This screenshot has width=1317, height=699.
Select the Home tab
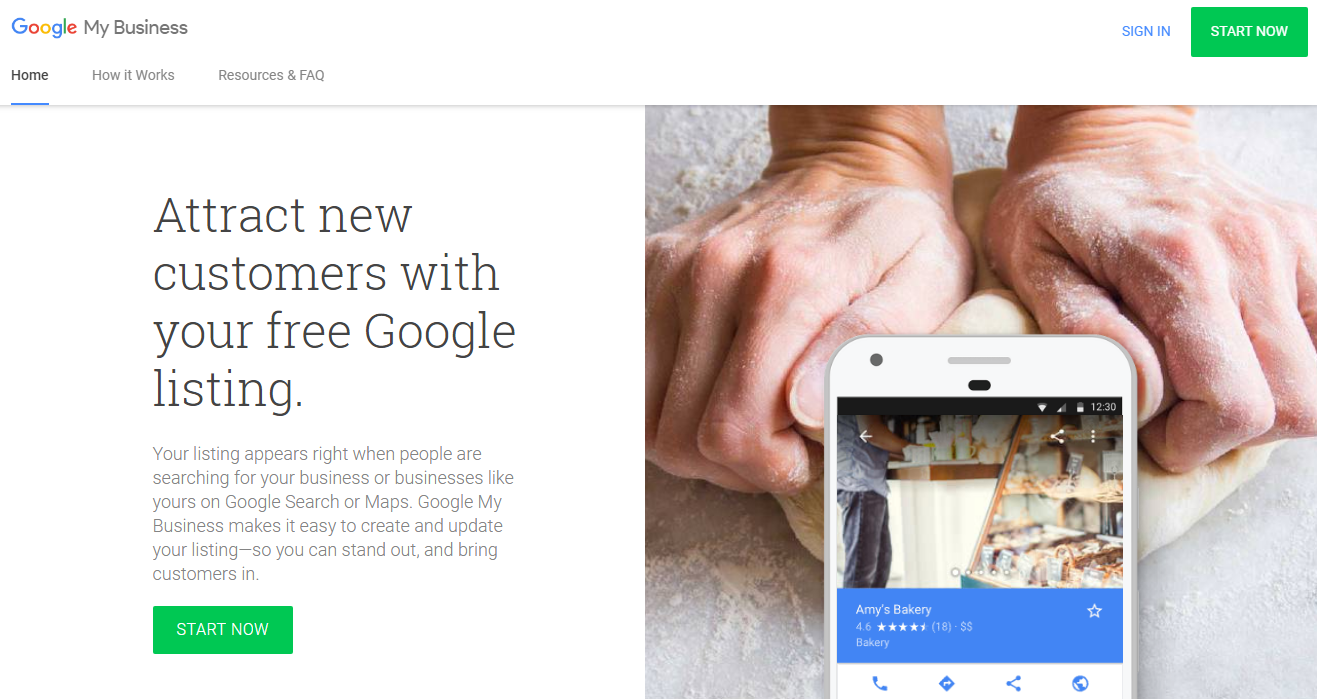(30, 75)
